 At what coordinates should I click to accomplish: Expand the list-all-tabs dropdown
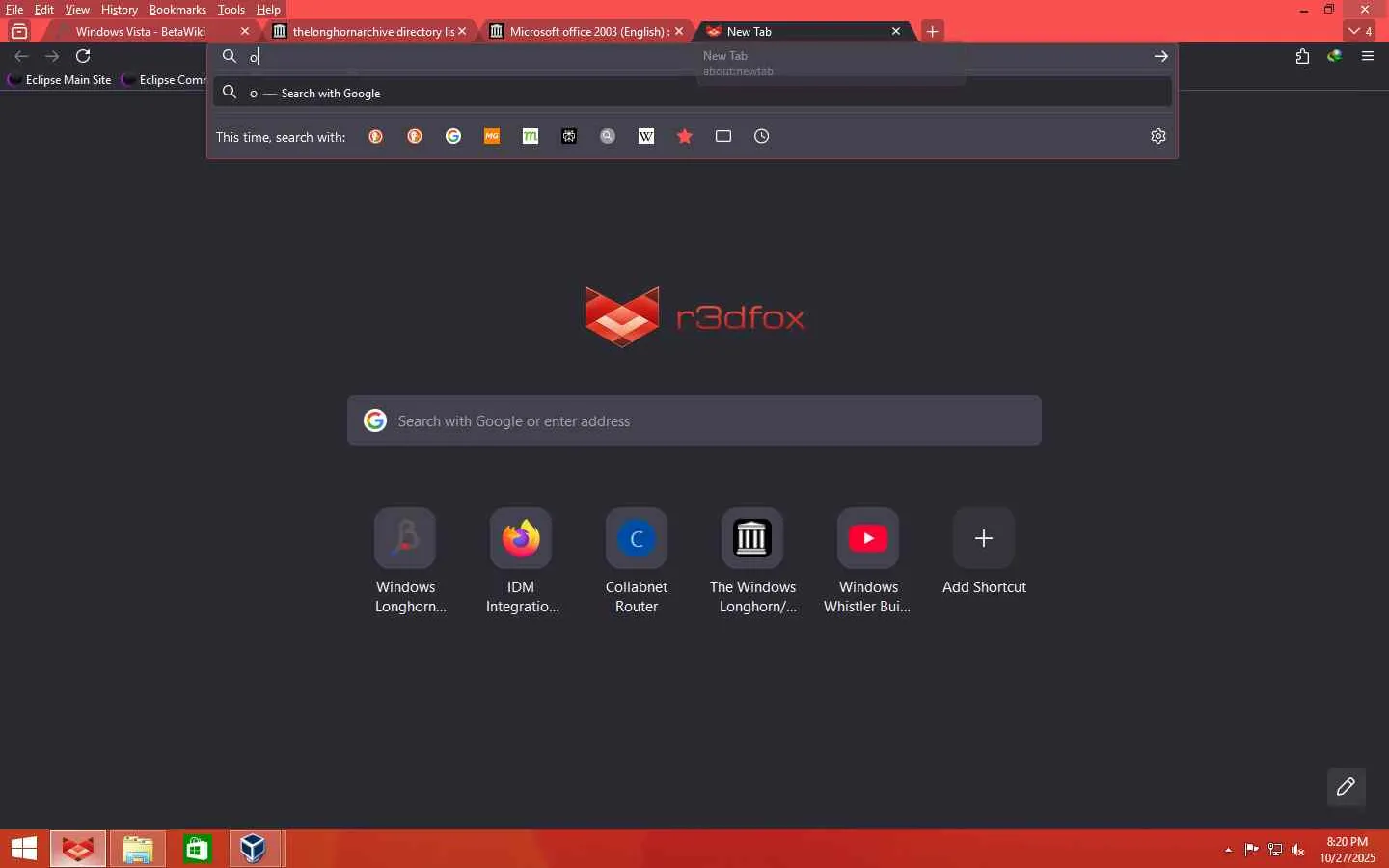click(x=1360, y=31)
